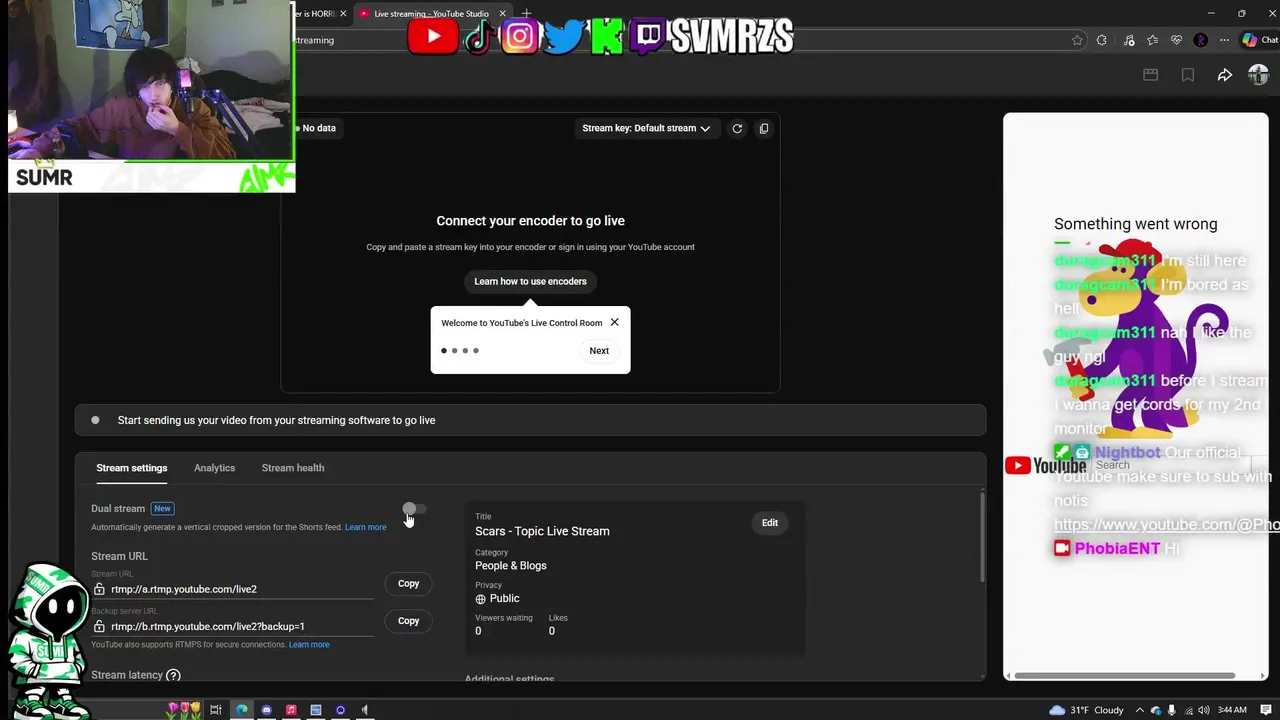Click the lock icon beside Backup server URL
This screenshot has width=1280, height=720.
click(x=99, y=627)
